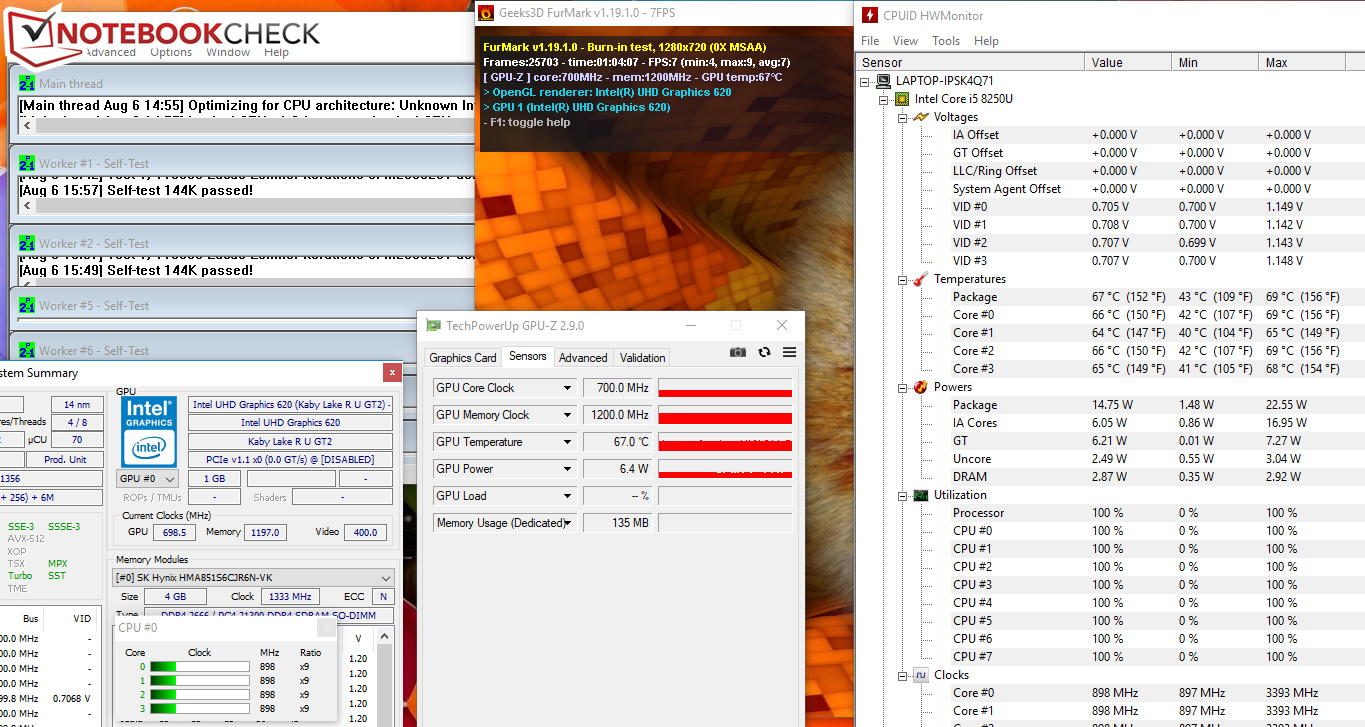Click the GPU clock field showing 698.5
1365x727 pixels.
click(173, 533)
